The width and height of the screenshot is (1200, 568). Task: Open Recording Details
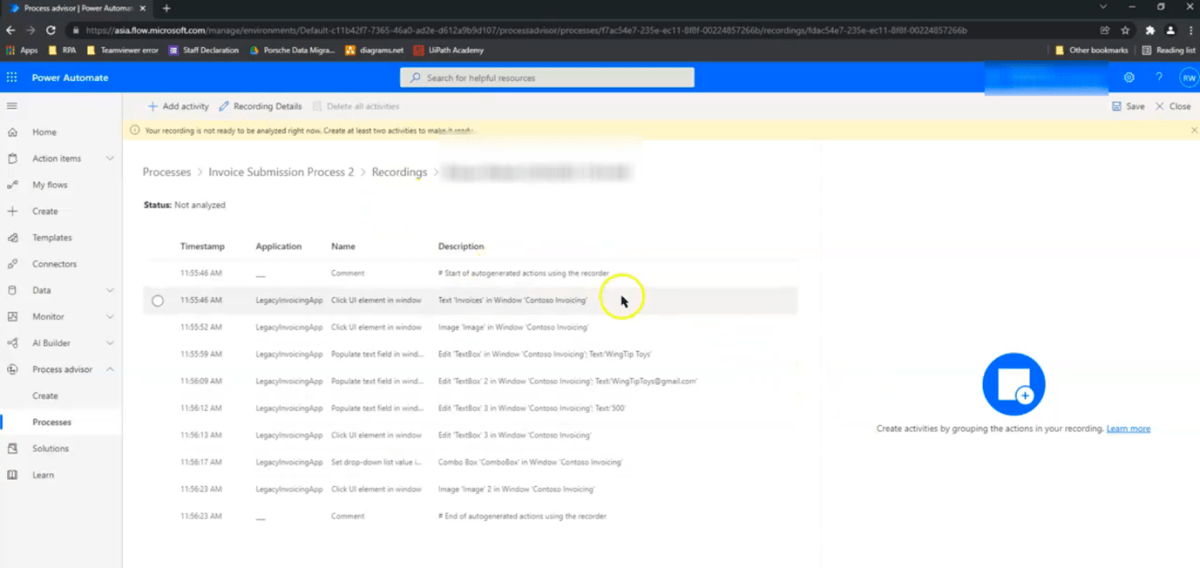click(260, 106)
